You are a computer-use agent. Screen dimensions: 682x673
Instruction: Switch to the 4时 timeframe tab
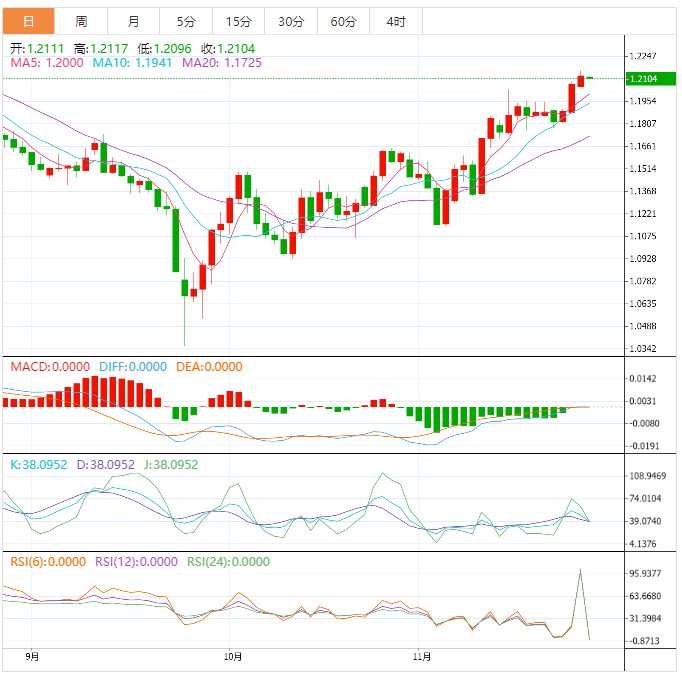click(x=395, y=21)
